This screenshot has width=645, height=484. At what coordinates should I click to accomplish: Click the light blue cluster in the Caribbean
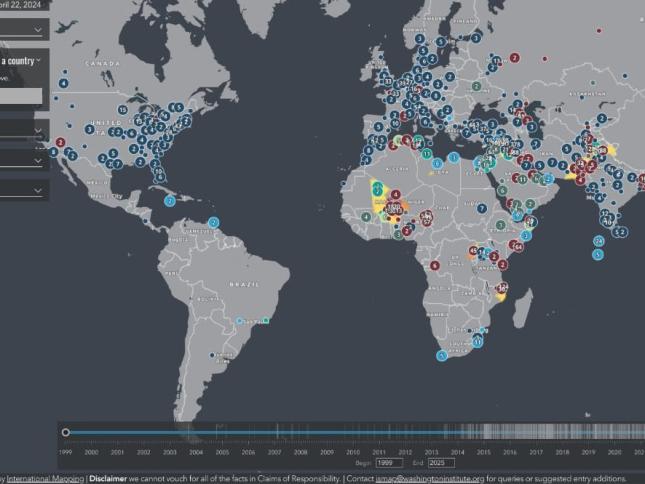pos(170,201)
